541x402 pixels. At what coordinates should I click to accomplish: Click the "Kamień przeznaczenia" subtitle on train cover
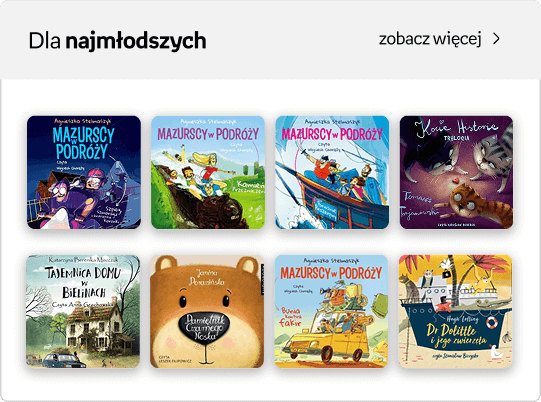(248, 187)
